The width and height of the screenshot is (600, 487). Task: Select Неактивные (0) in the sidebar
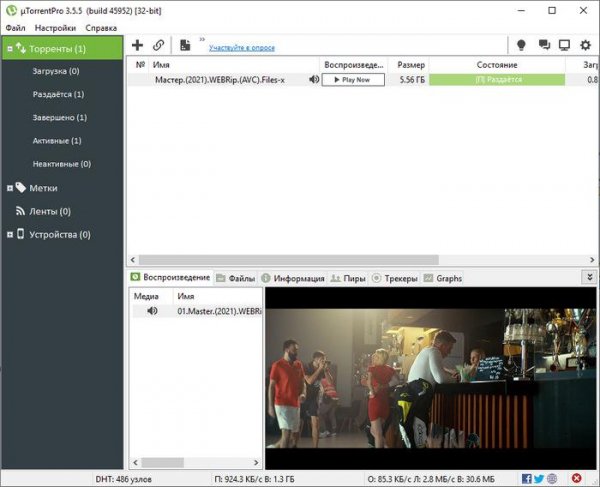point(62,164)
